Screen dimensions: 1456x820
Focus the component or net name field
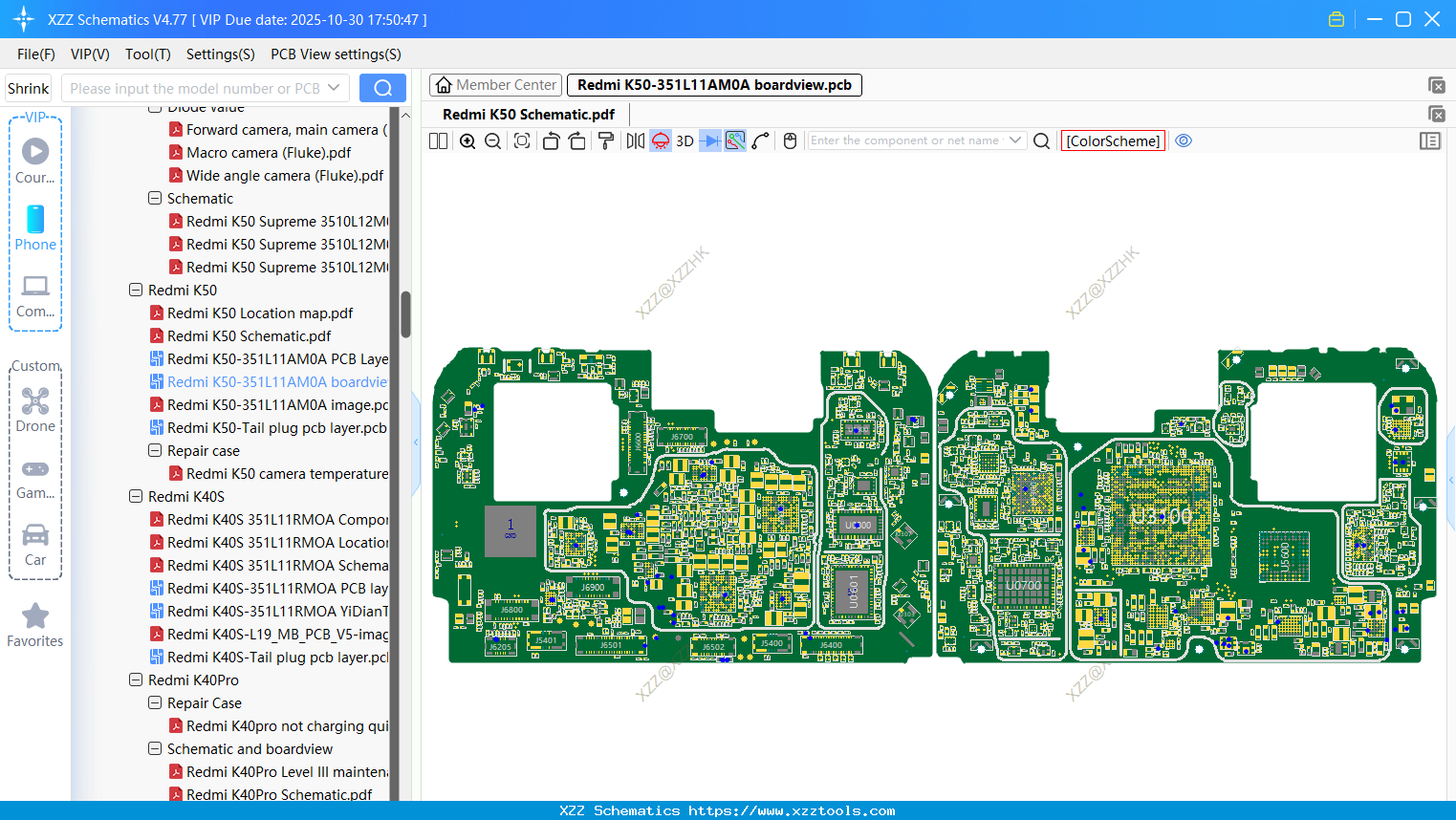click(x=906, y=140)
